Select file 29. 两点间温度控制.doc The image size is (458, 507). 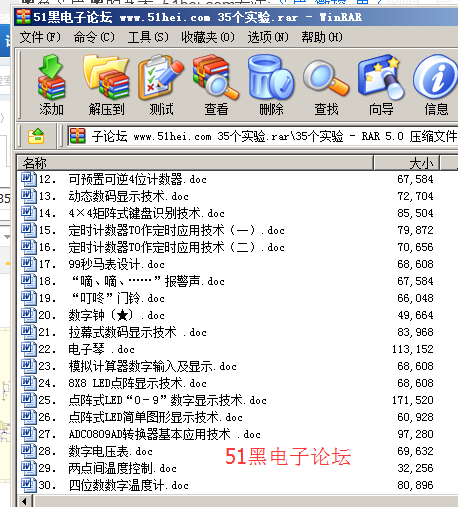coord(98,468)
